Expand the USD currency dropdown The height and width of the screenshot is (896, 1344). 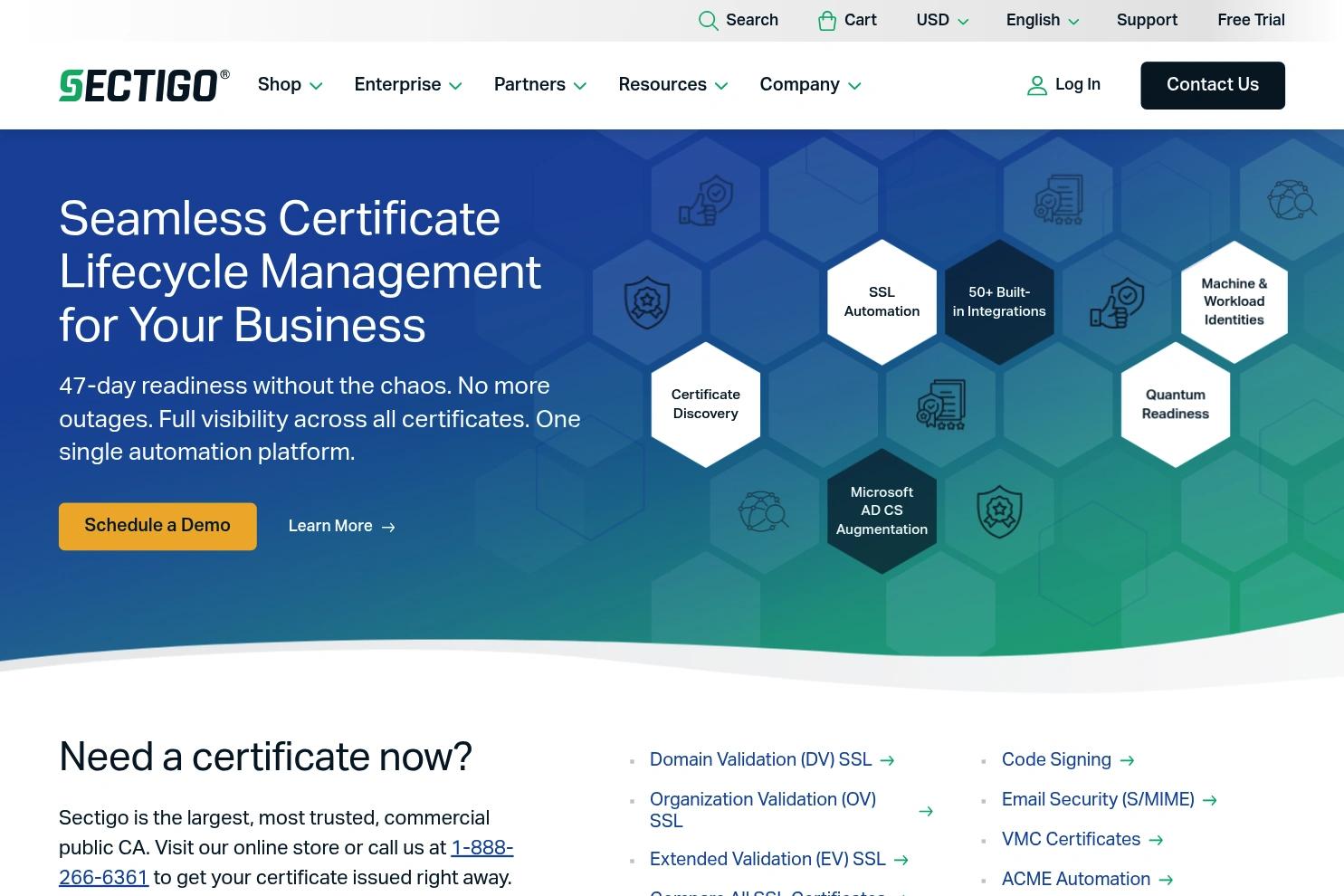tap(942, 21)
